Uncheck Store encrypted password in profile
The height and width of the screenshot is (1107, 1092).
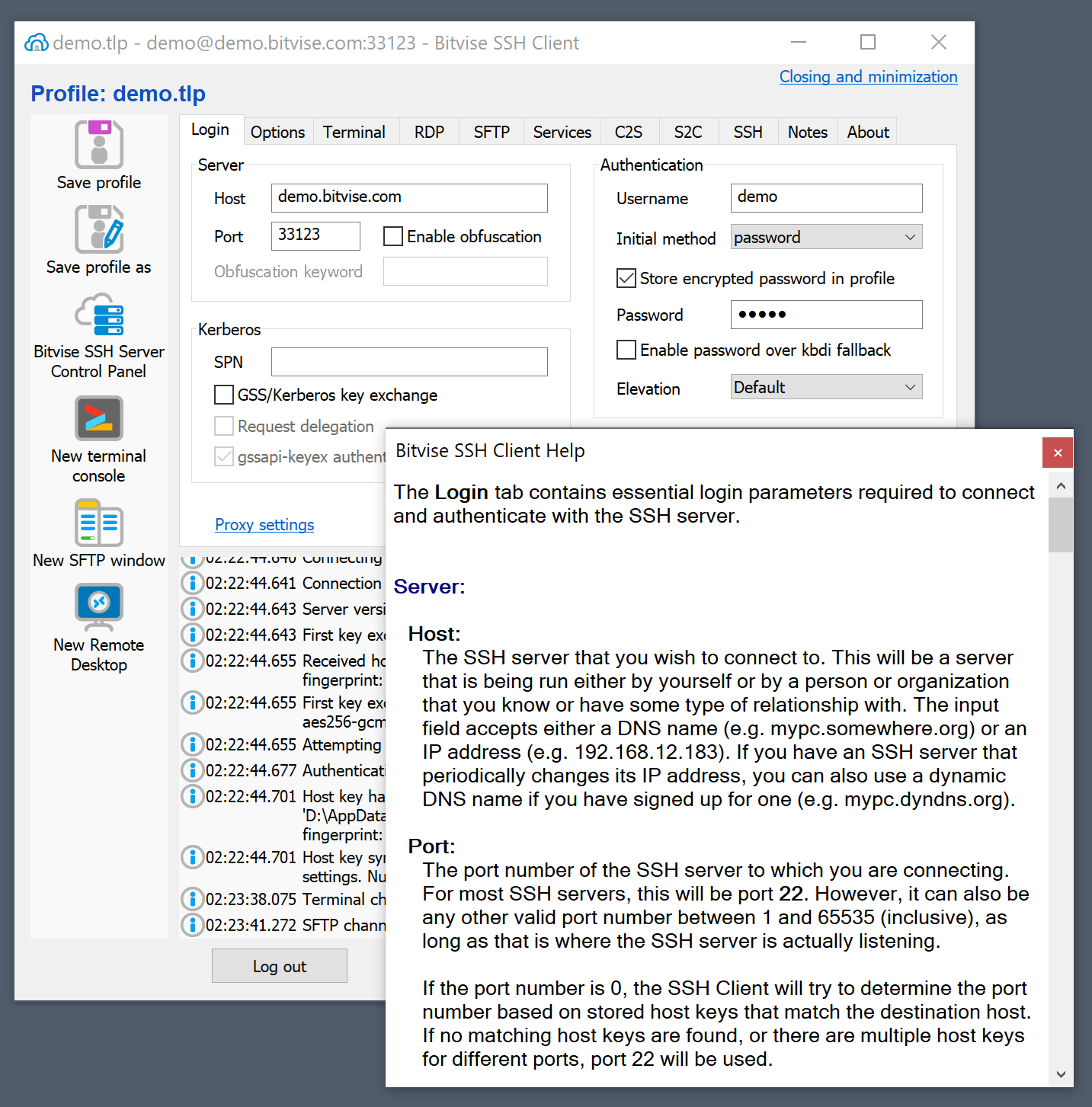pyautogui.click(x=626, y=278)
